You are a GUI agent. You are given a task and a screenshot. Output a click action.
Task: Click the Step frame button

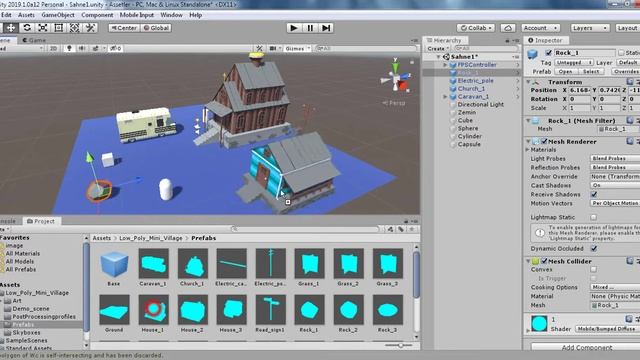(x=326, y=28)
